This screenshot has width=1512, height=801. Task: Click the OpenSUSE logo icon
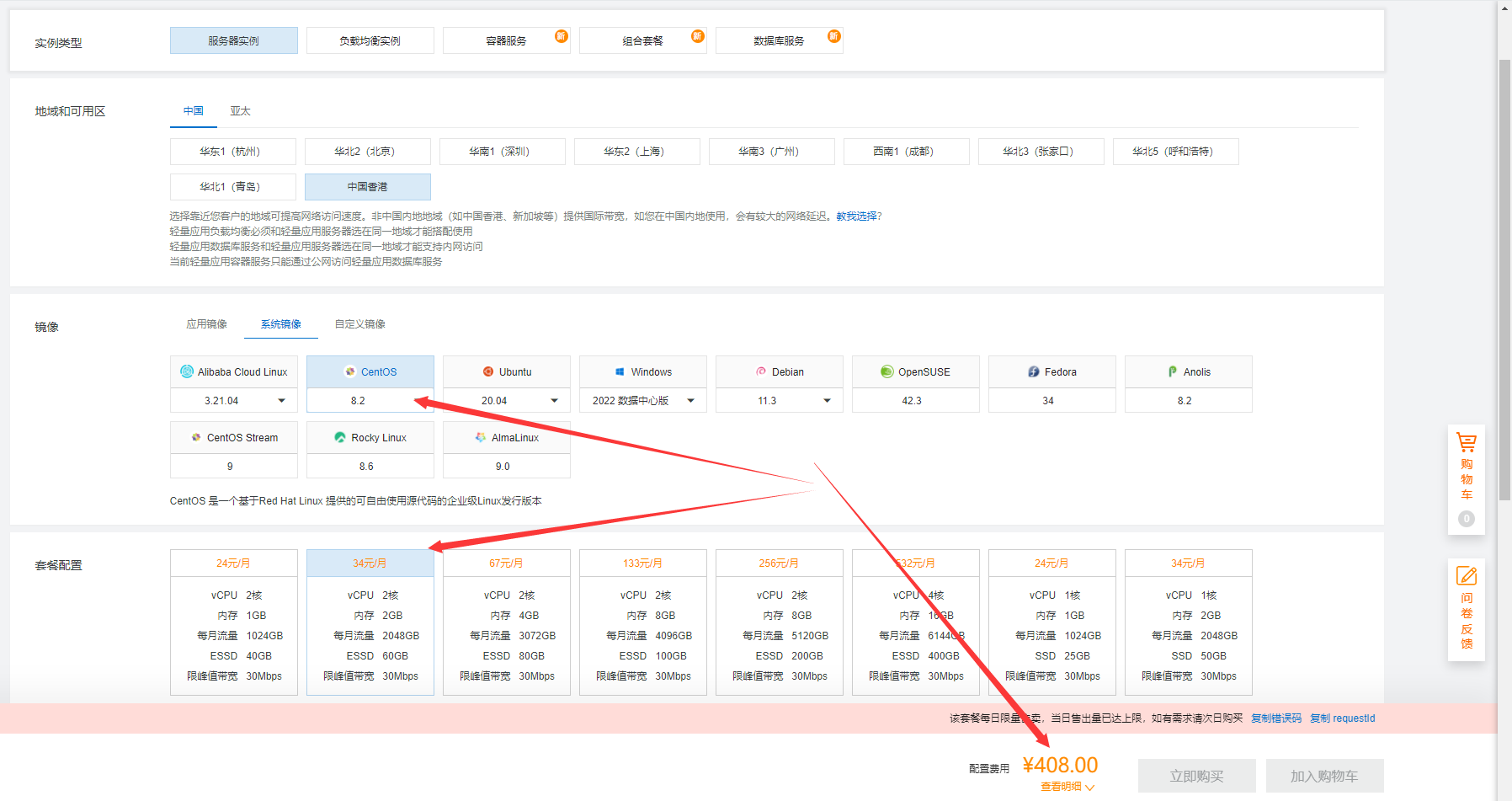(x=886, y=371)
